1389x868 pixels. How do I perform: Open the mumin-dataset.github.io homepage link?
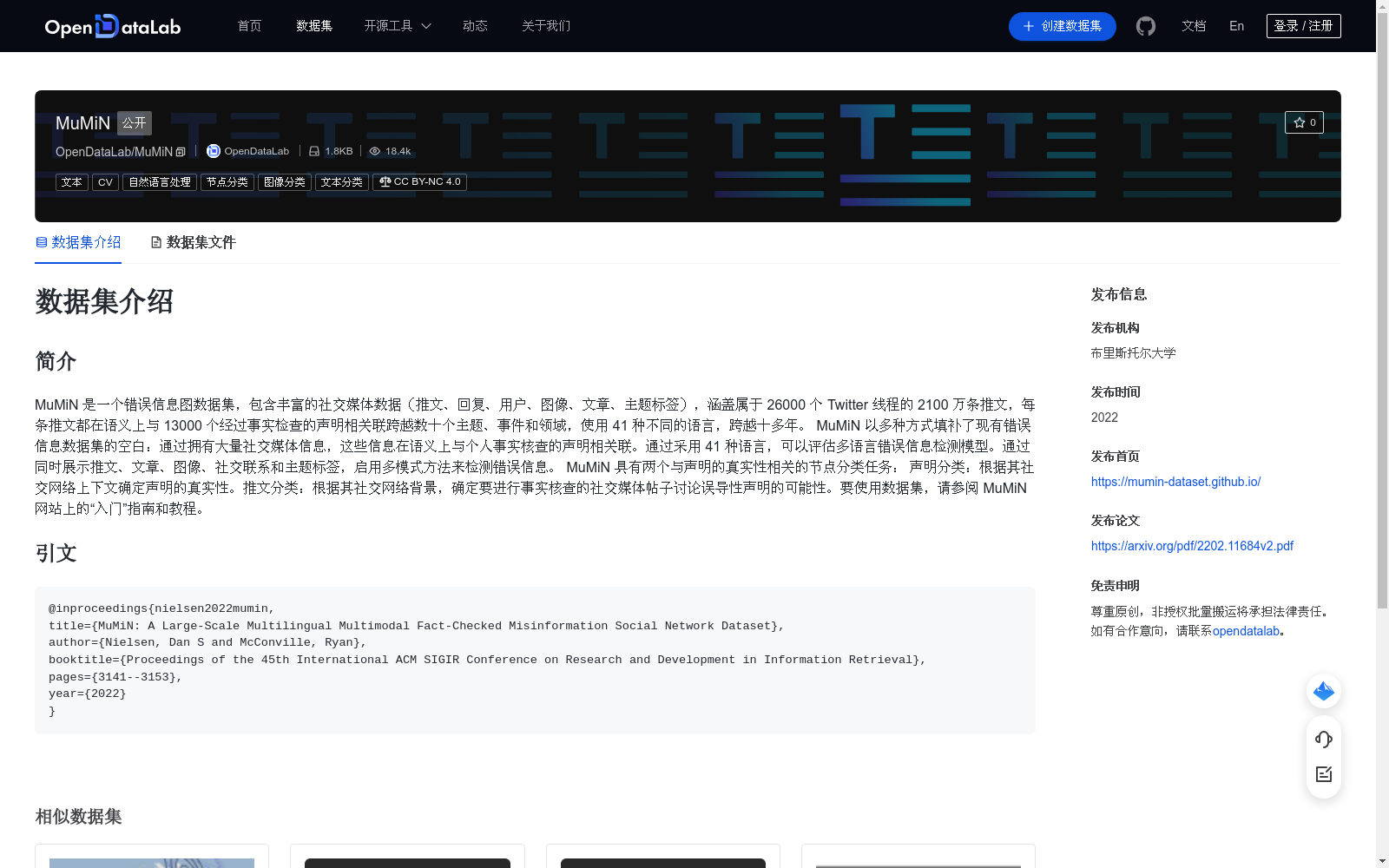click(1175, 482)
